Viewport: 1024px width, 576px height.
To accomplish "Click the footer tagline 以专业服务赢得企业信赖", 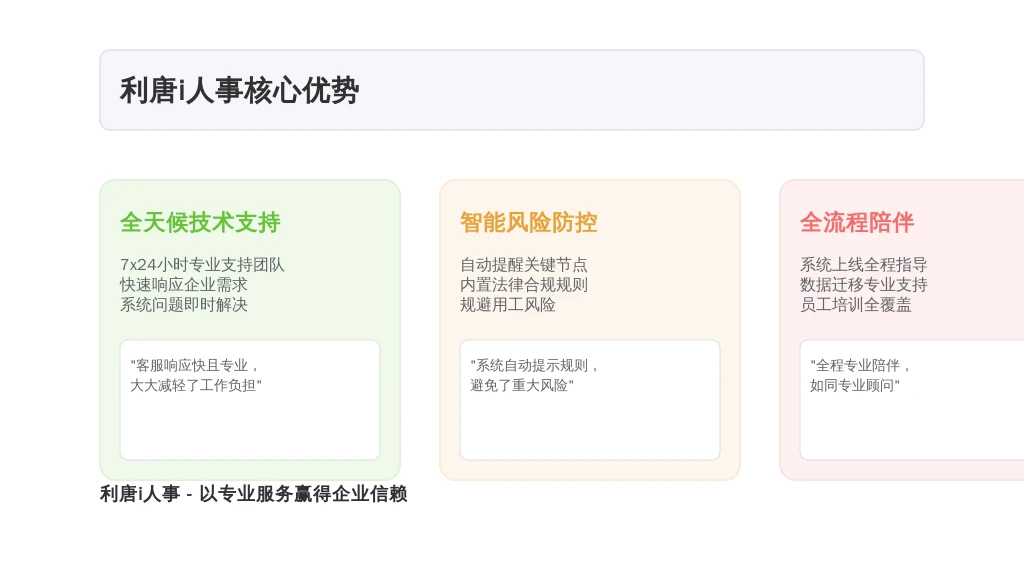I will 303,494.
